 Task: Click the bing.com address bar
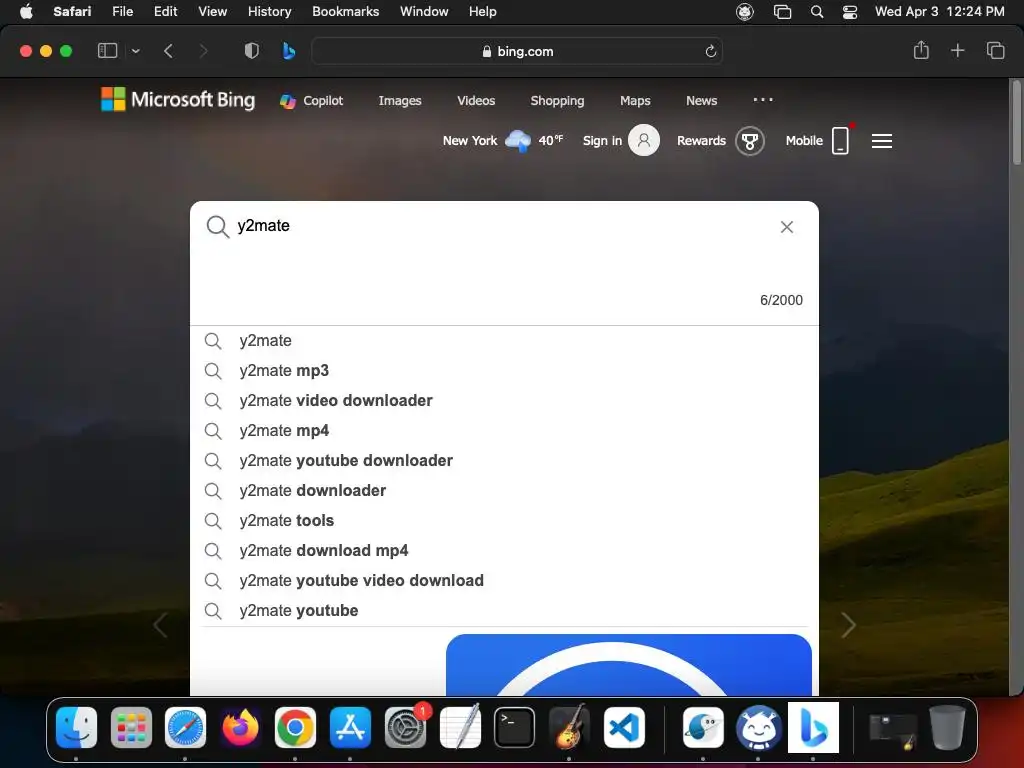[517, 51]
